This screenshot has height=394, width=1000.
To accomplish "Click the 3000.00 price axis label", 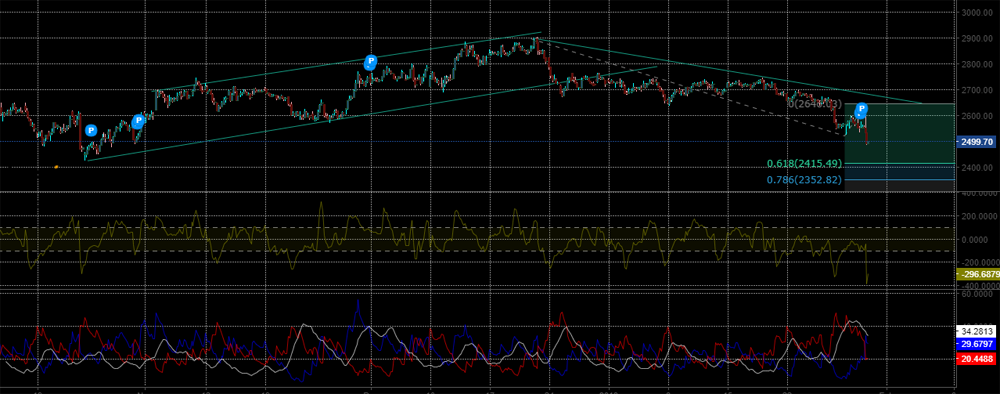I will [x=977, y=13].
